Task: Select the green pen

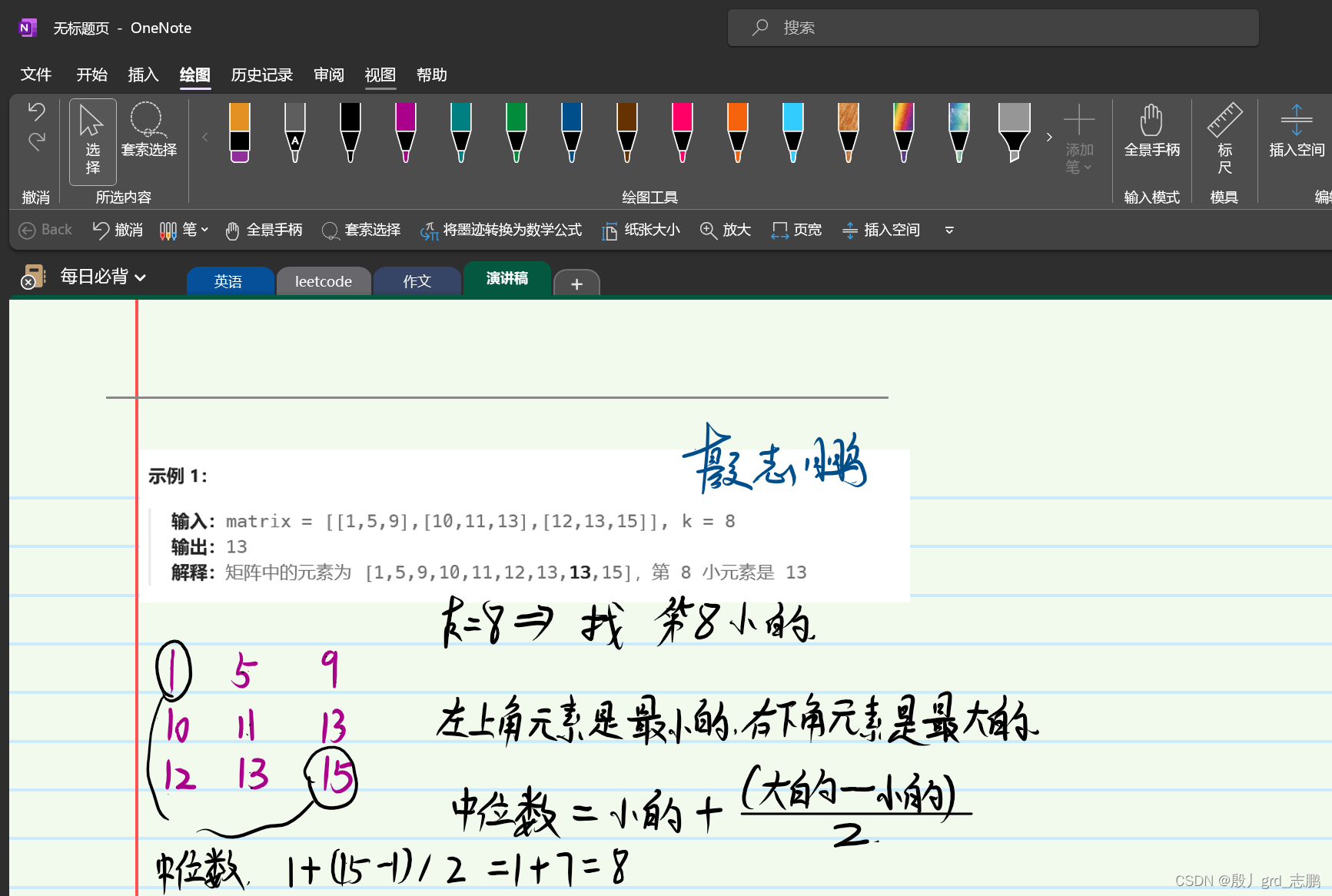Action: pos(517,133)
